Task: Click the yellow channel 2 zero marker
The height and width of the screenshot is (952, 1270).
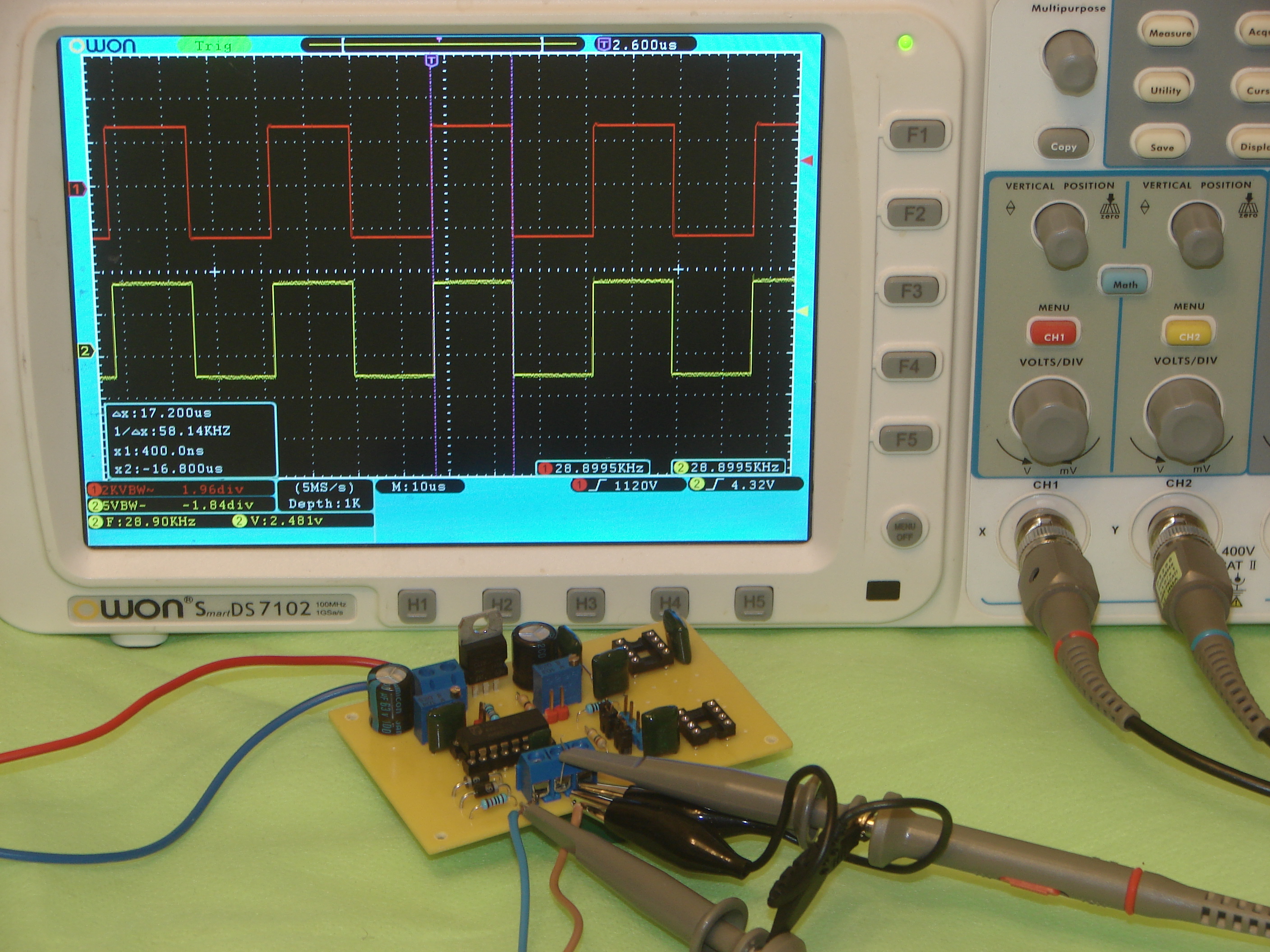Action: (x=86, y=351)
